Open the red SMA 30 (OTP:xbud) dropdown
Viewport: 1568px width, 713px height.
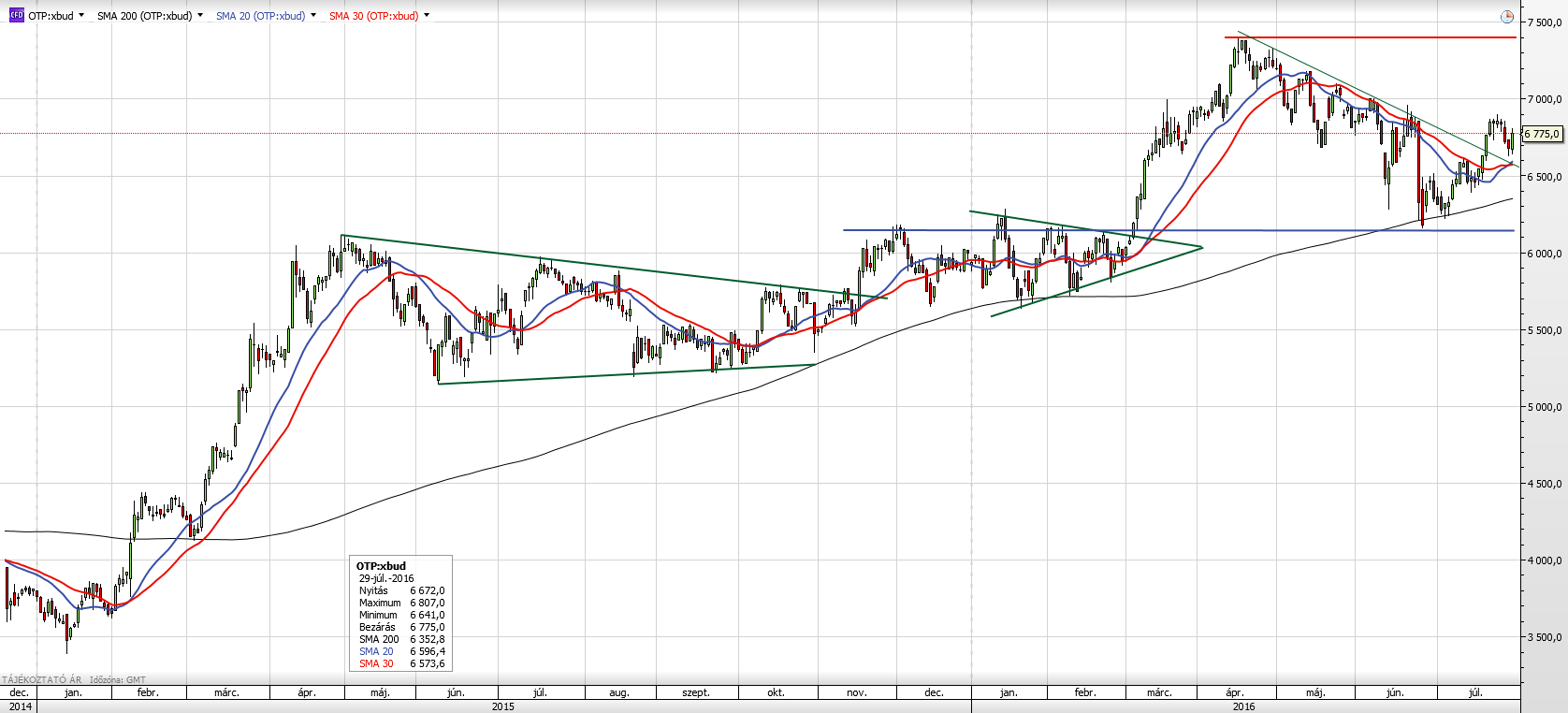(427, 15)
